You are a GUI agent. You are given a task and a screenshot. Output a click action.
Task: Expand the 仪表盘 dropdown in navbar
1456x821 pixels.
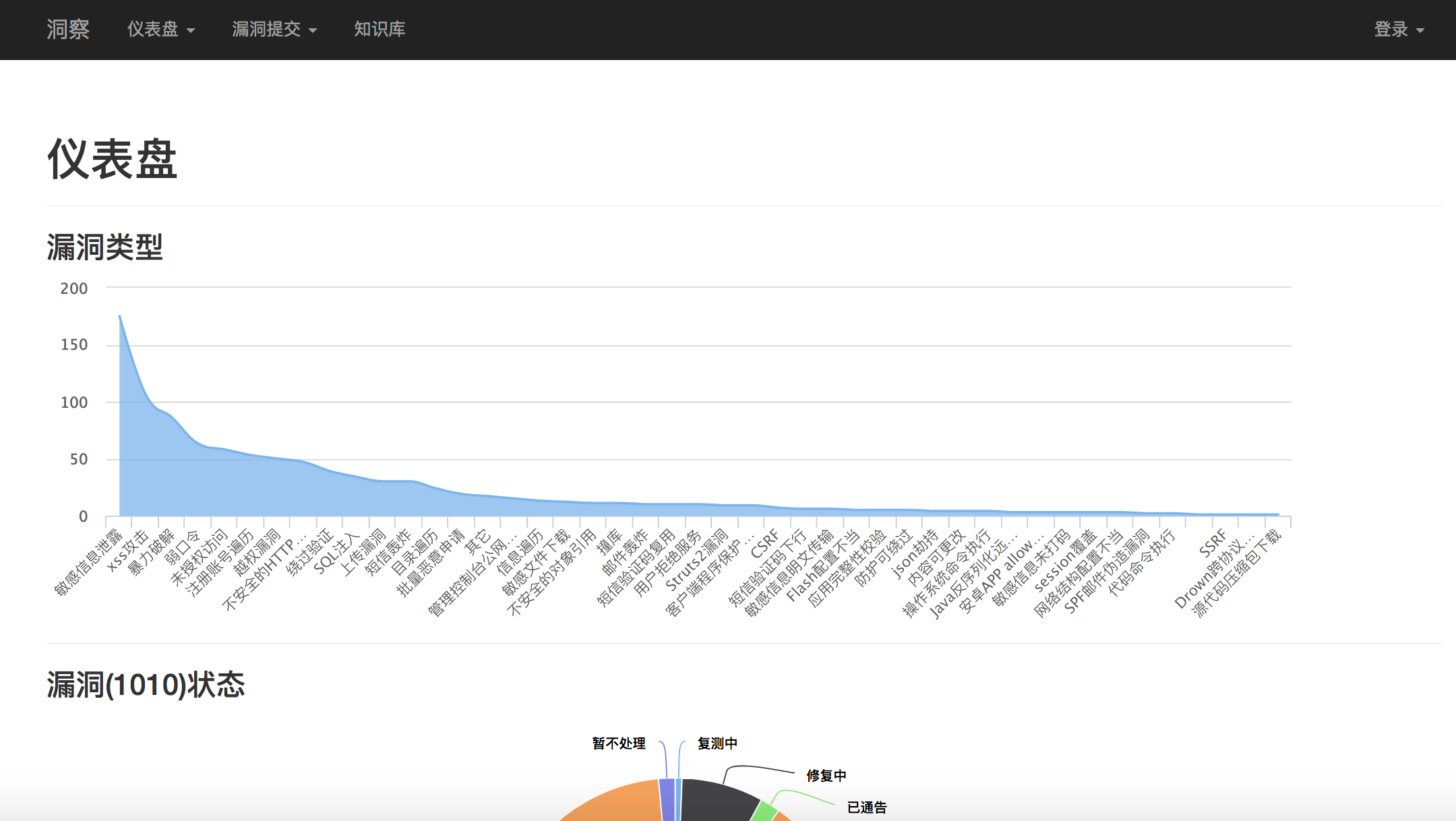tap(160, 30)
